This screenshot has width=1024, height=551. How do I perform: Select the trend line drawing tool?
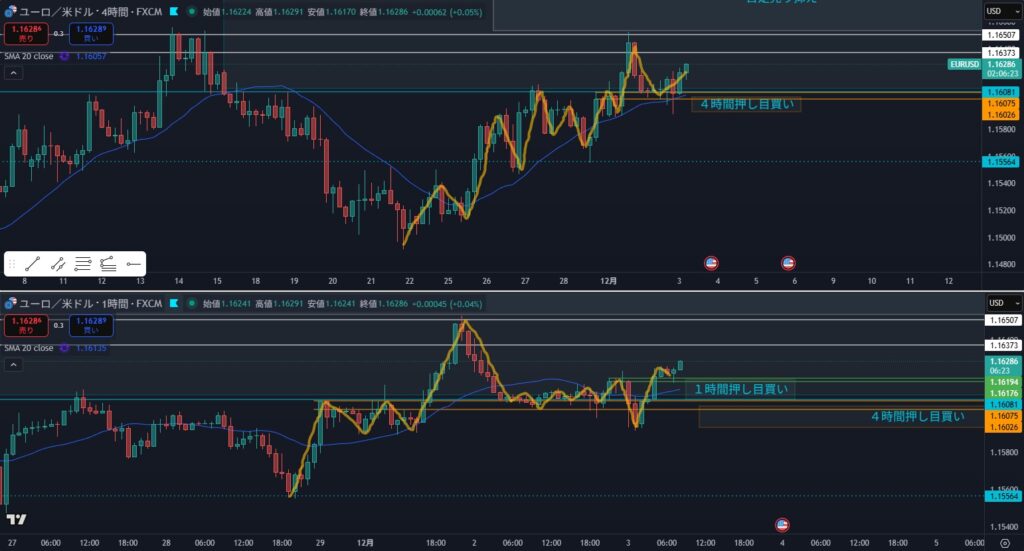33,264
